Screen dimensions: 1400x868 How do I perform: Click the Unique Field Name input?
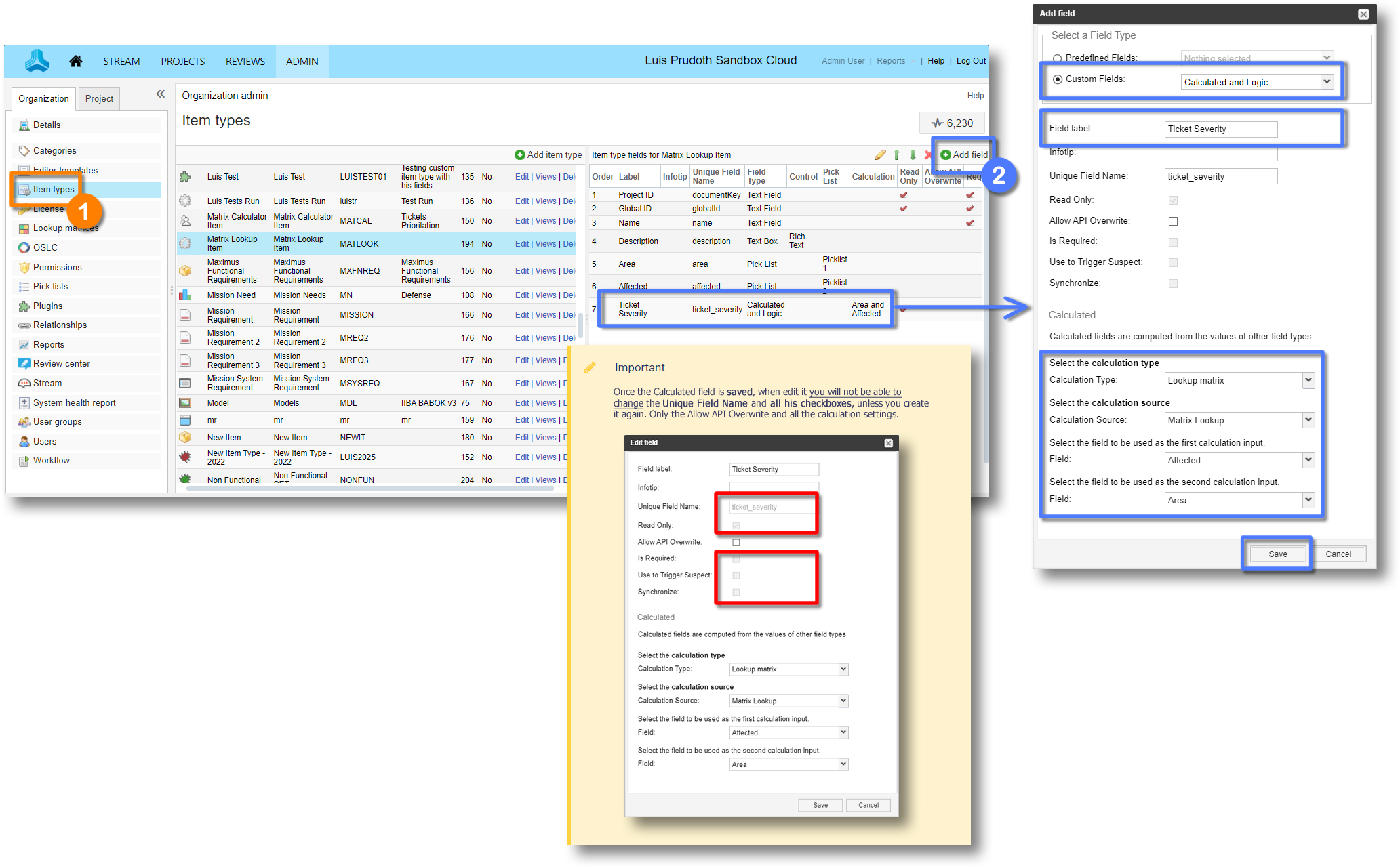click(x=1221, y=176)
